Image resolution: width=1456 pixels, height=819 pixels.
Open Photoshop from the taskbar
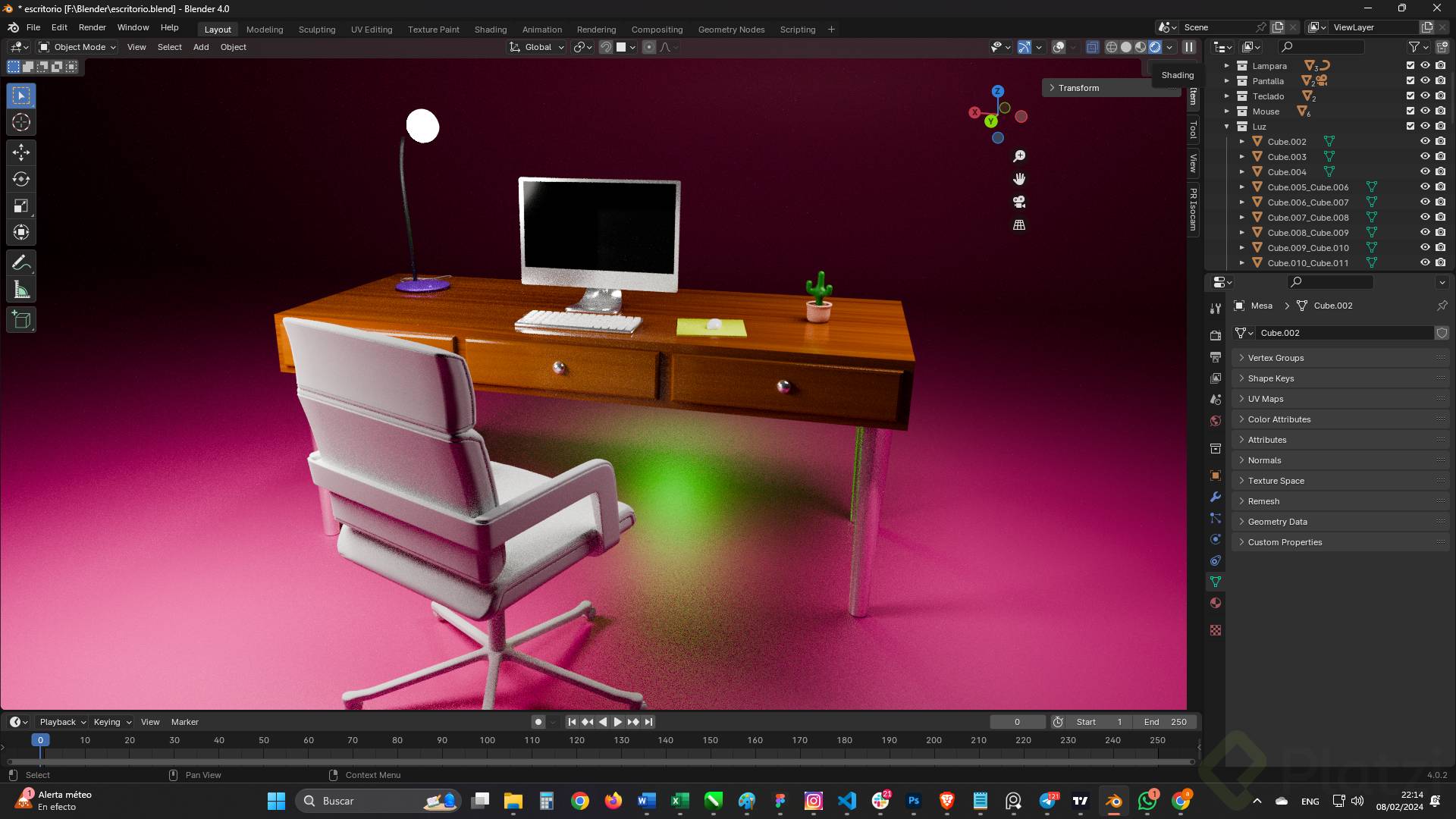point(913,801)
